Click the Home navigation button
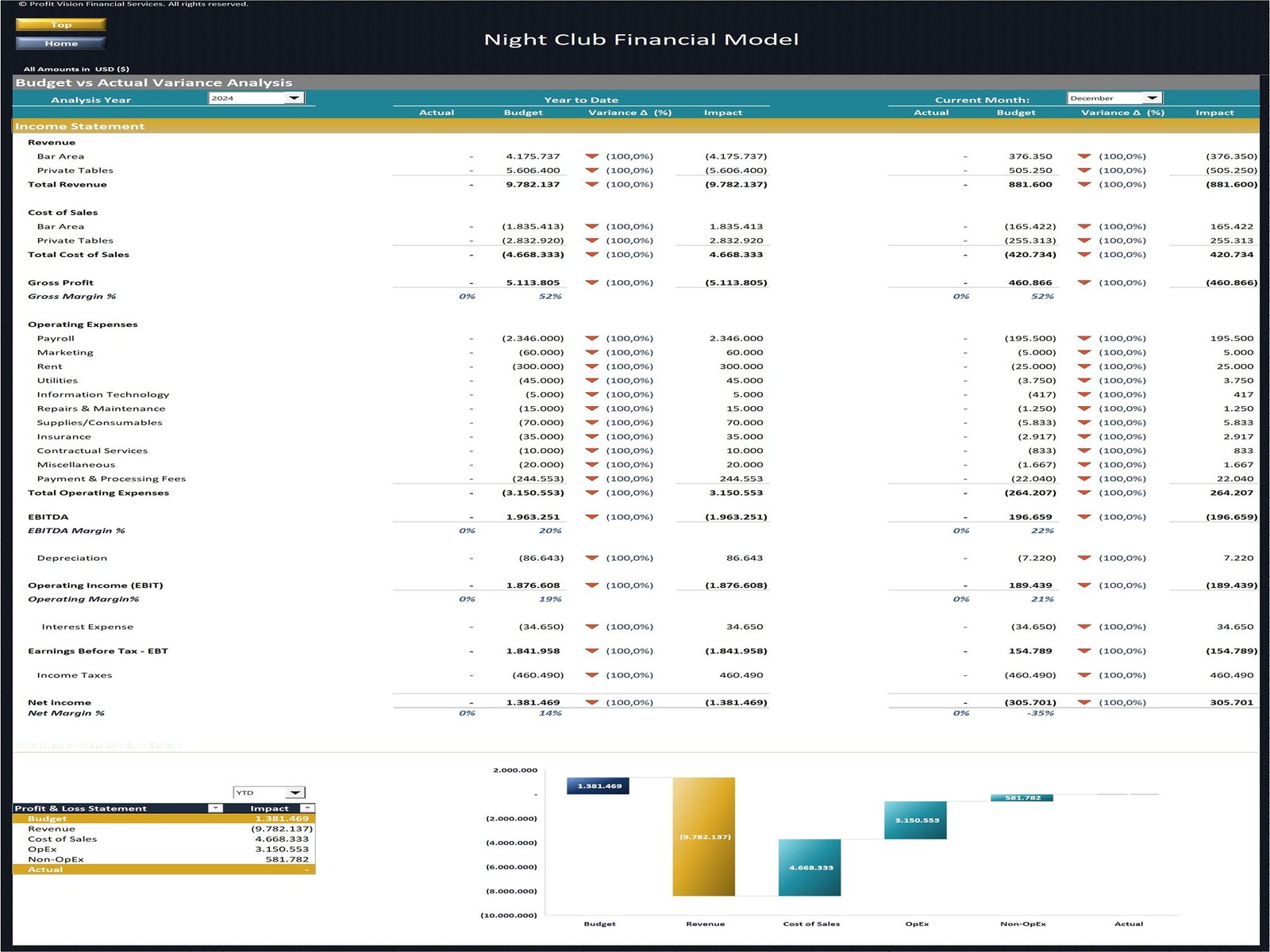1270x952 pixels. click(x=60, y=44)
